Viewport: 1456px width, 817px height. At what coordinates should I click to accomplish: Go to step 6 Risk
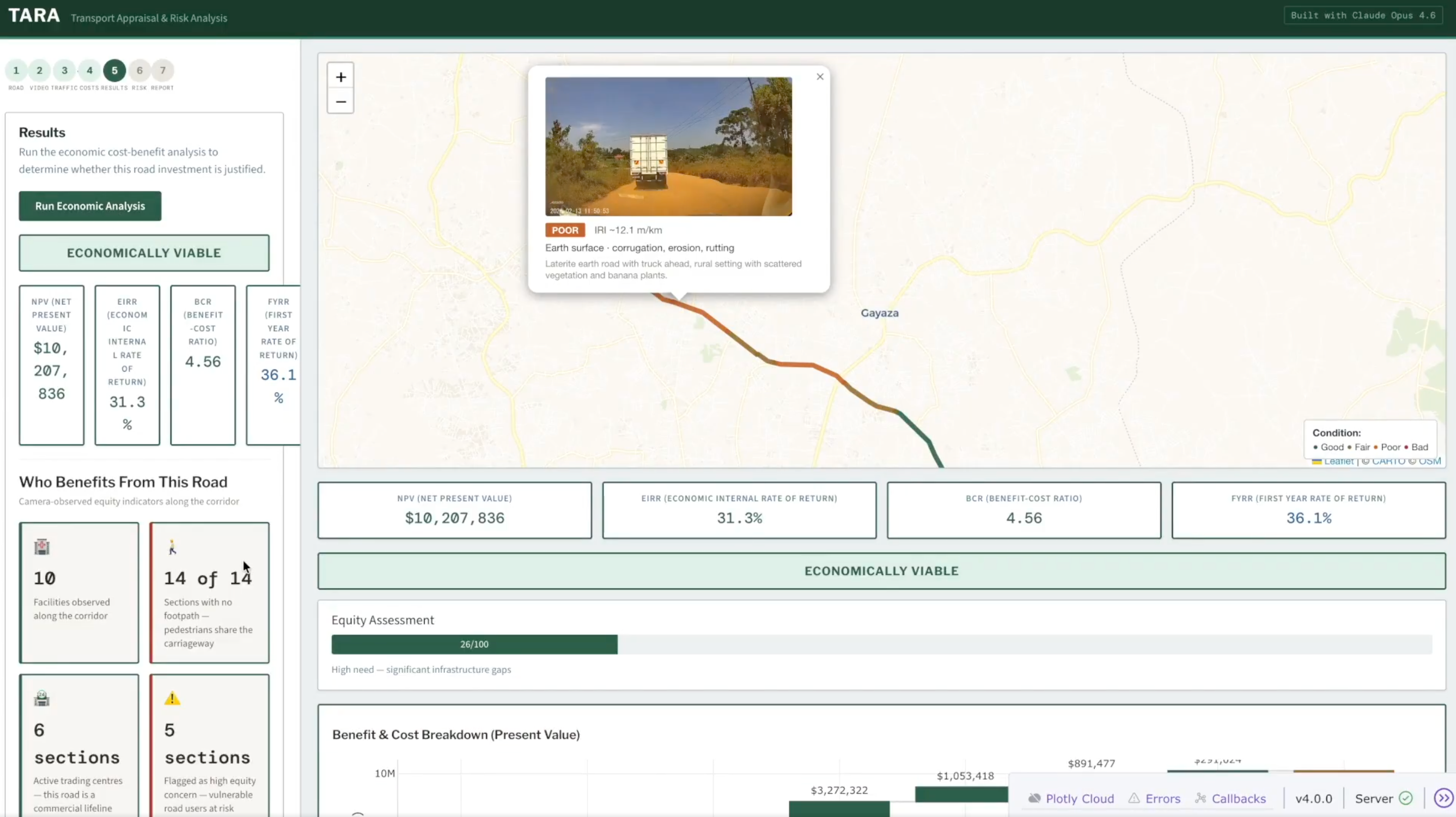pos(139,71)
